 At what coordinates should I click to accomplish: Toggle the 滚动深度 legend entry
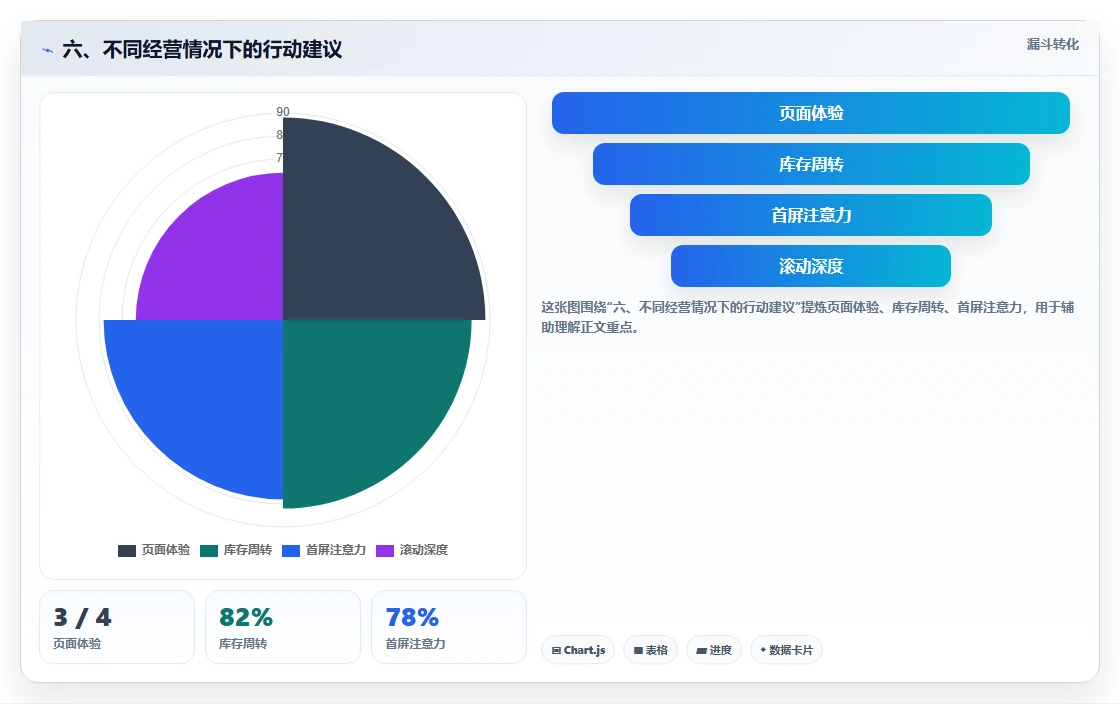click(x=412, y=550)
